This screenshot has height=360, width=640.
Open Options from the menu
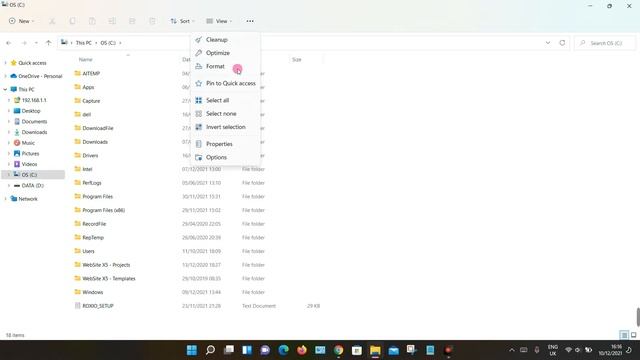point(225,157)
